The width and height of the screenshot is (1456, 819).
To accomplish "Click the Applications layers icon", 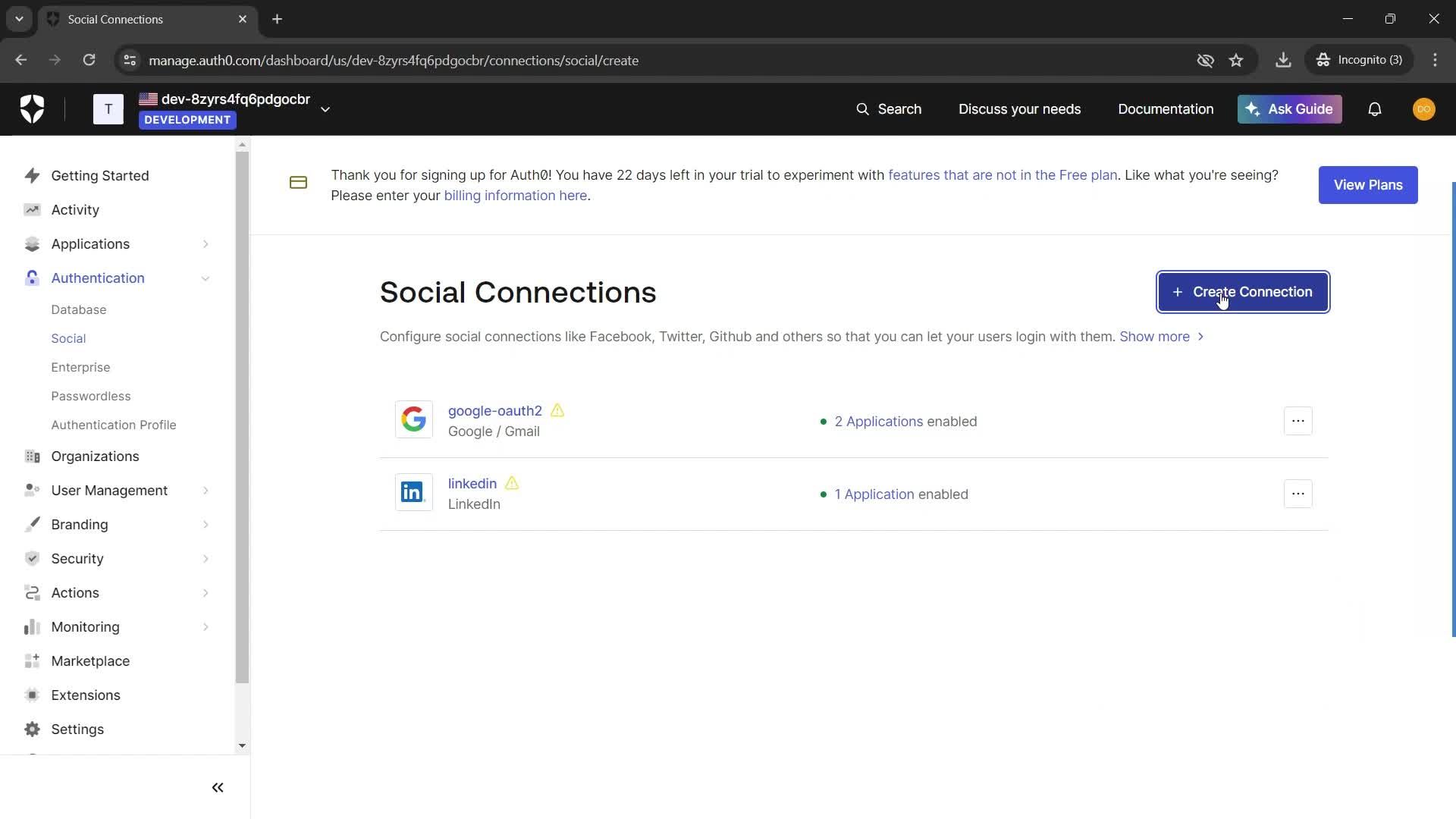I will [x=32, y=244].
